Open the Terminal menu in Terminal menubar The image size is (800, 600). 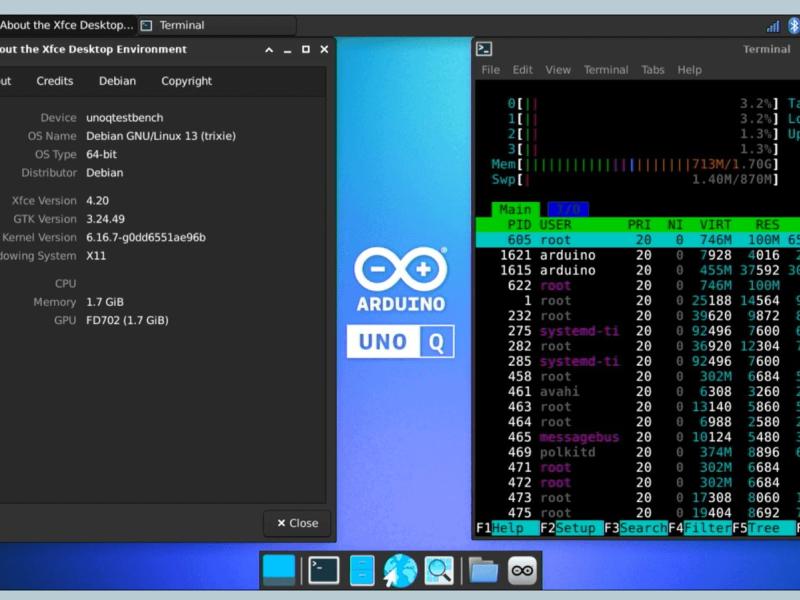606,70
